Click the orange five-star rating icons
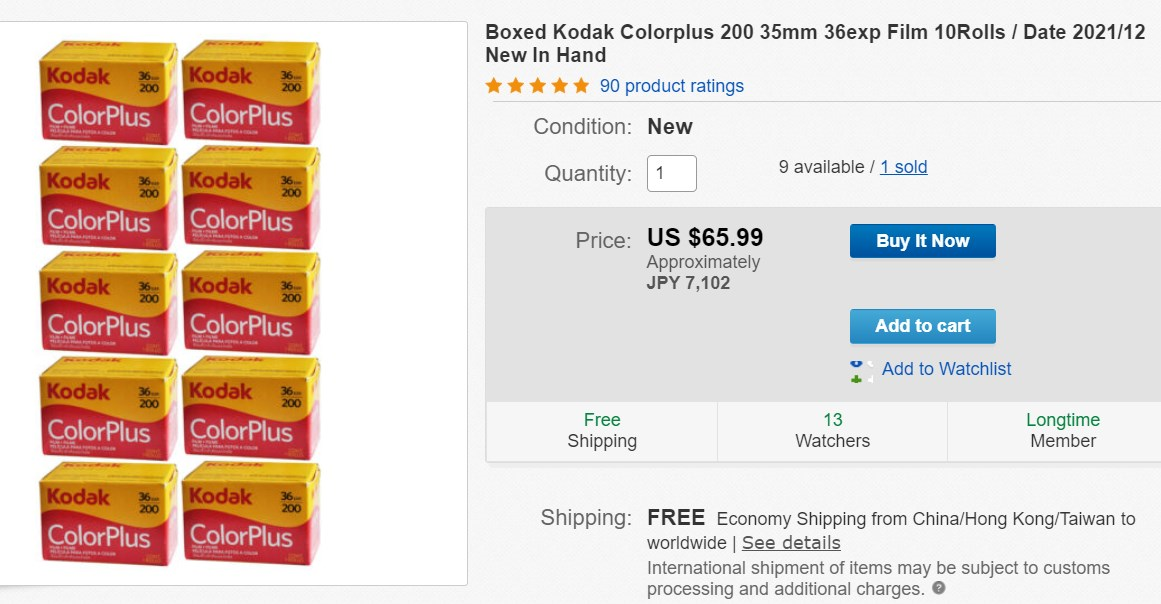The height and width of the screenshot is (604, 1161). click(537, 86)
